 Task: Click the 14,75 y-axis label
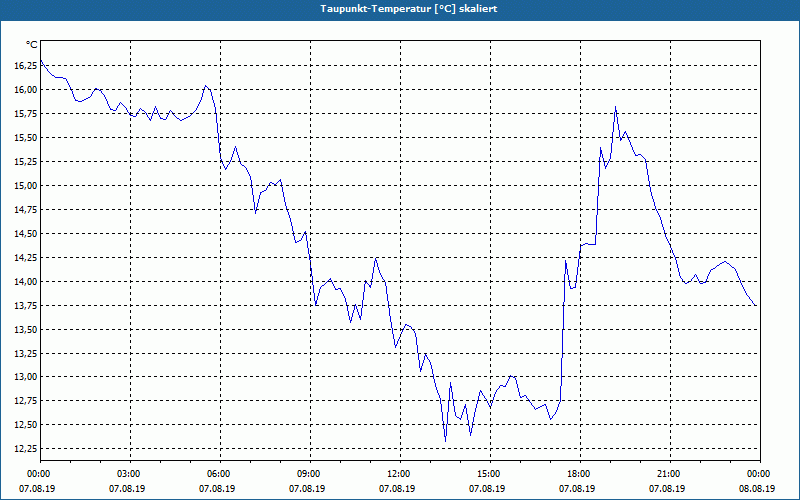click(26, 210)
